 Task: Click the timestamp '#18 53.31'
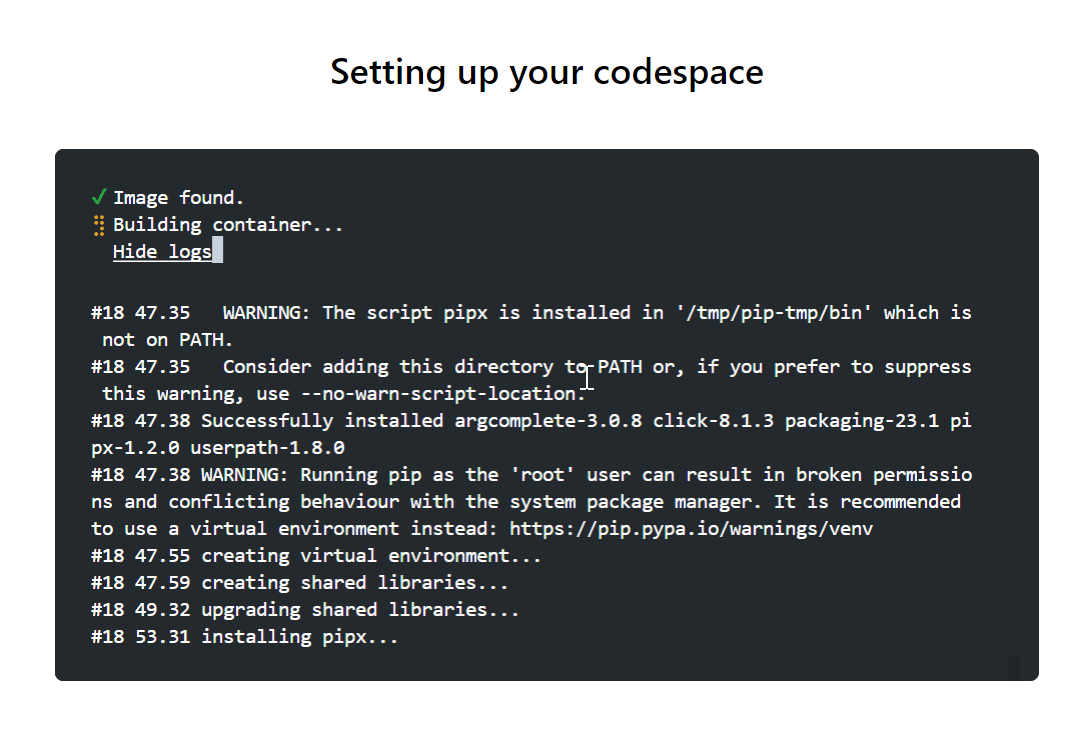click(x=140, y=636)
